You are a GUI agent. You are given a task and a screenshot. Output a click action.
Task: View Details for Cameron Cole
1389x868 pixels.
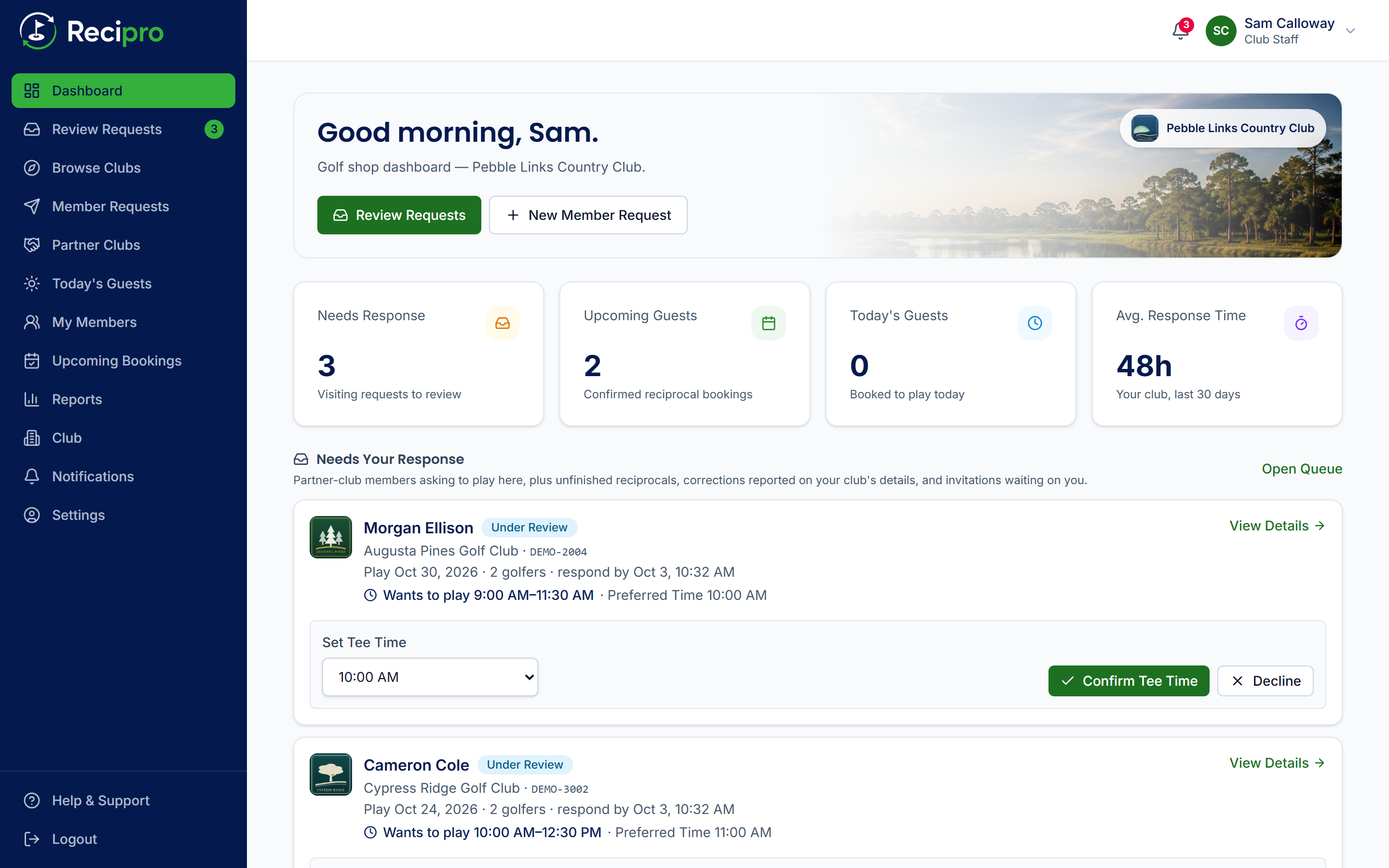tap(1277, 763)
